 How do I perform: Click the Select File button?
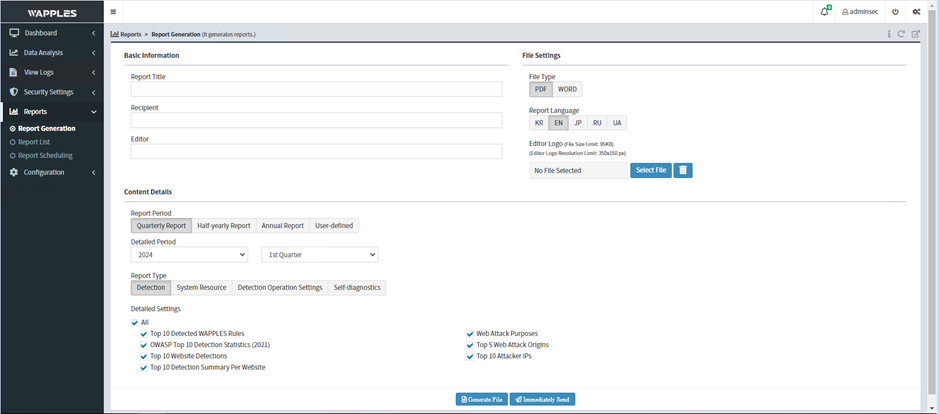650,171
